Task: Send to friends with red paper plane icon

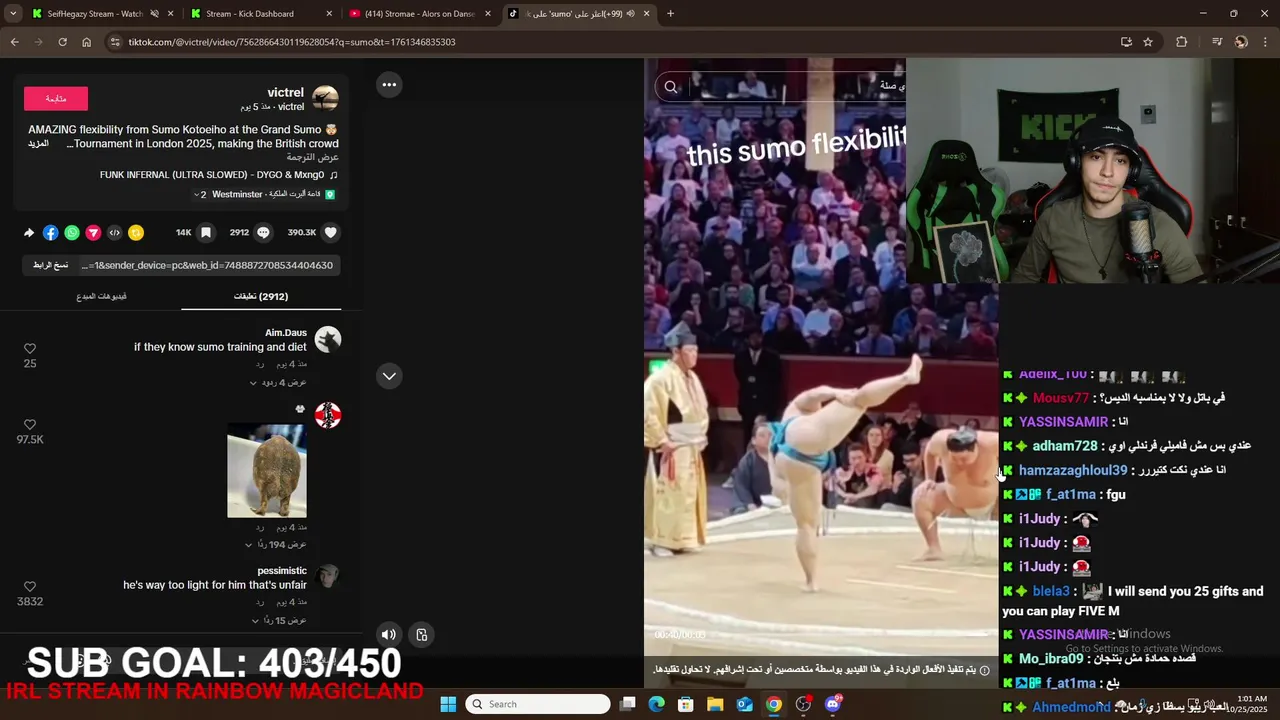Action: [x=93, y=232]
